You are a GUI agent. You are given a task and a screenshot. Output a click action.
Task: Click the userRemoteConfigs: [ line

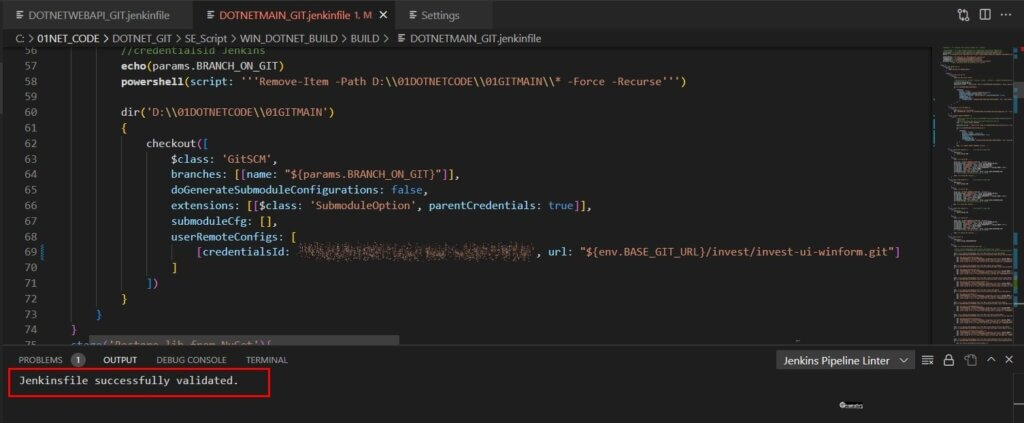tap(234, 236)
